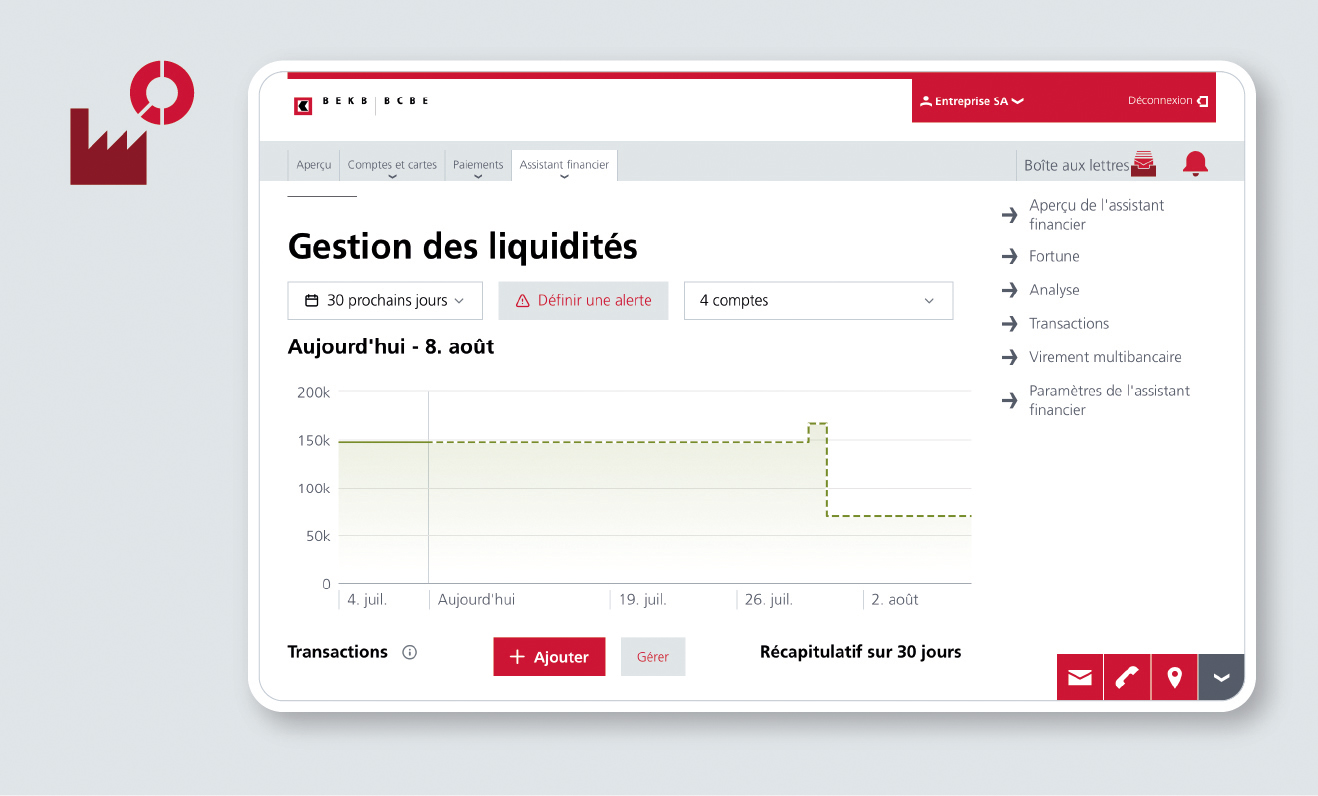Expand the Entreprise SA account menu
The height and width of the screenshot is (796, 1318).
pyautogui.click(x=972, y=101)
